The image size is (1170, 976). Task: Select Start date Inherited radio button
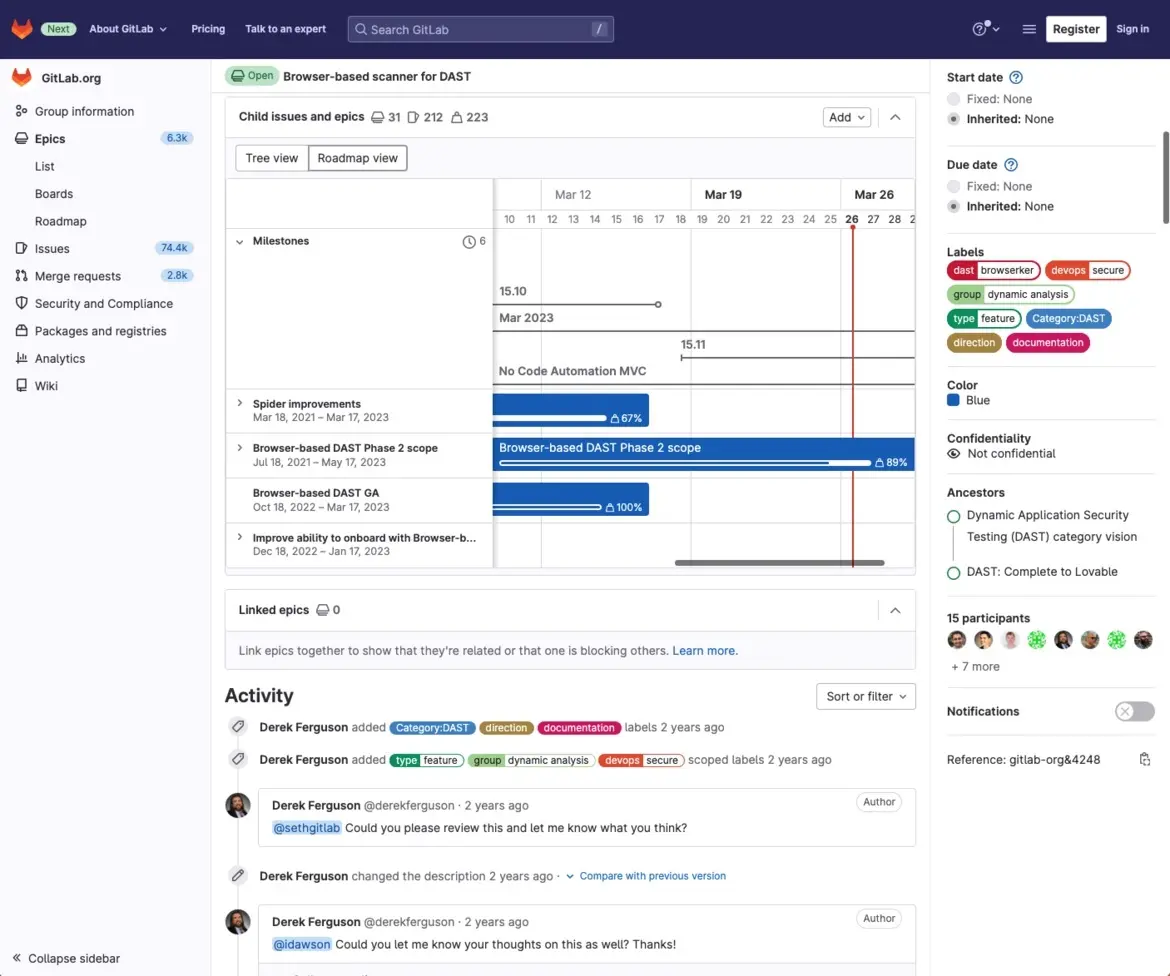[x=954, y=119]
